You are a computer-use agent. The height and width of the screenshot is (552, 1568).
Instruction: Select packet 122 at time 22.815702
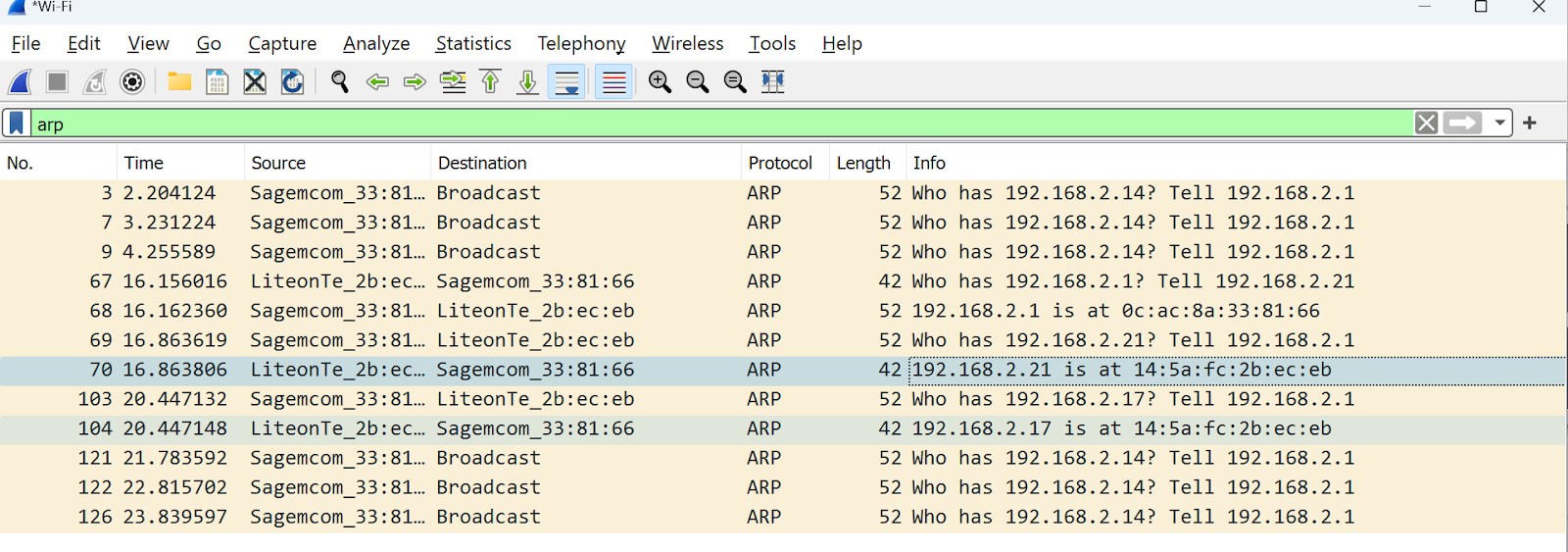coord(783,487)
